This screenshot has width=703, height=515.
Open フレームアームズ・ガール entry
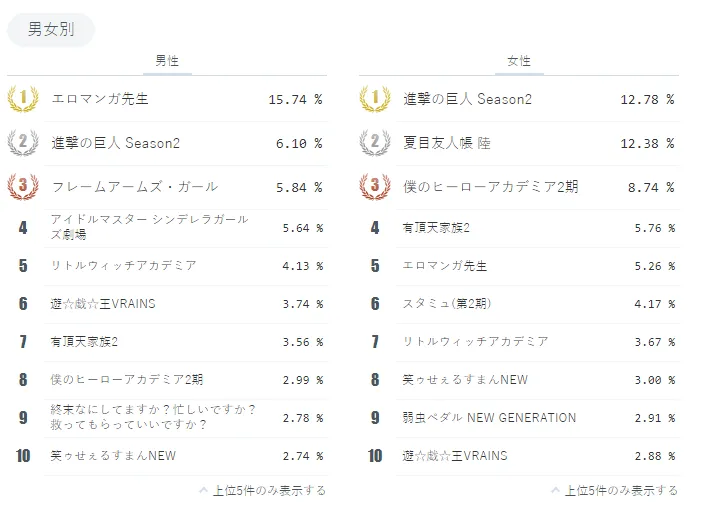pyautogui.click(x=135, y=186)
